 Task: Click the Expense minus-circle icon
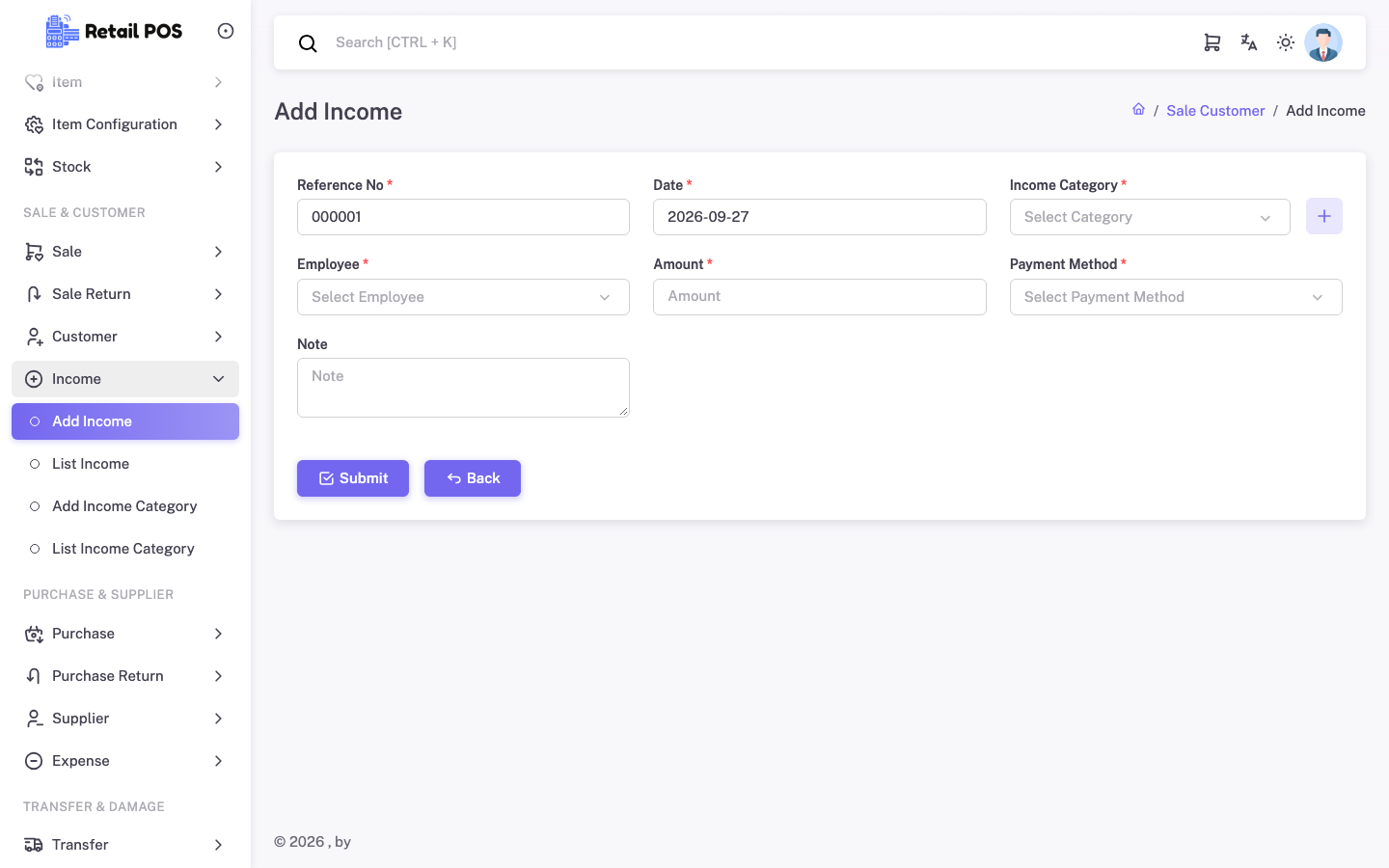tap(34, 761)
